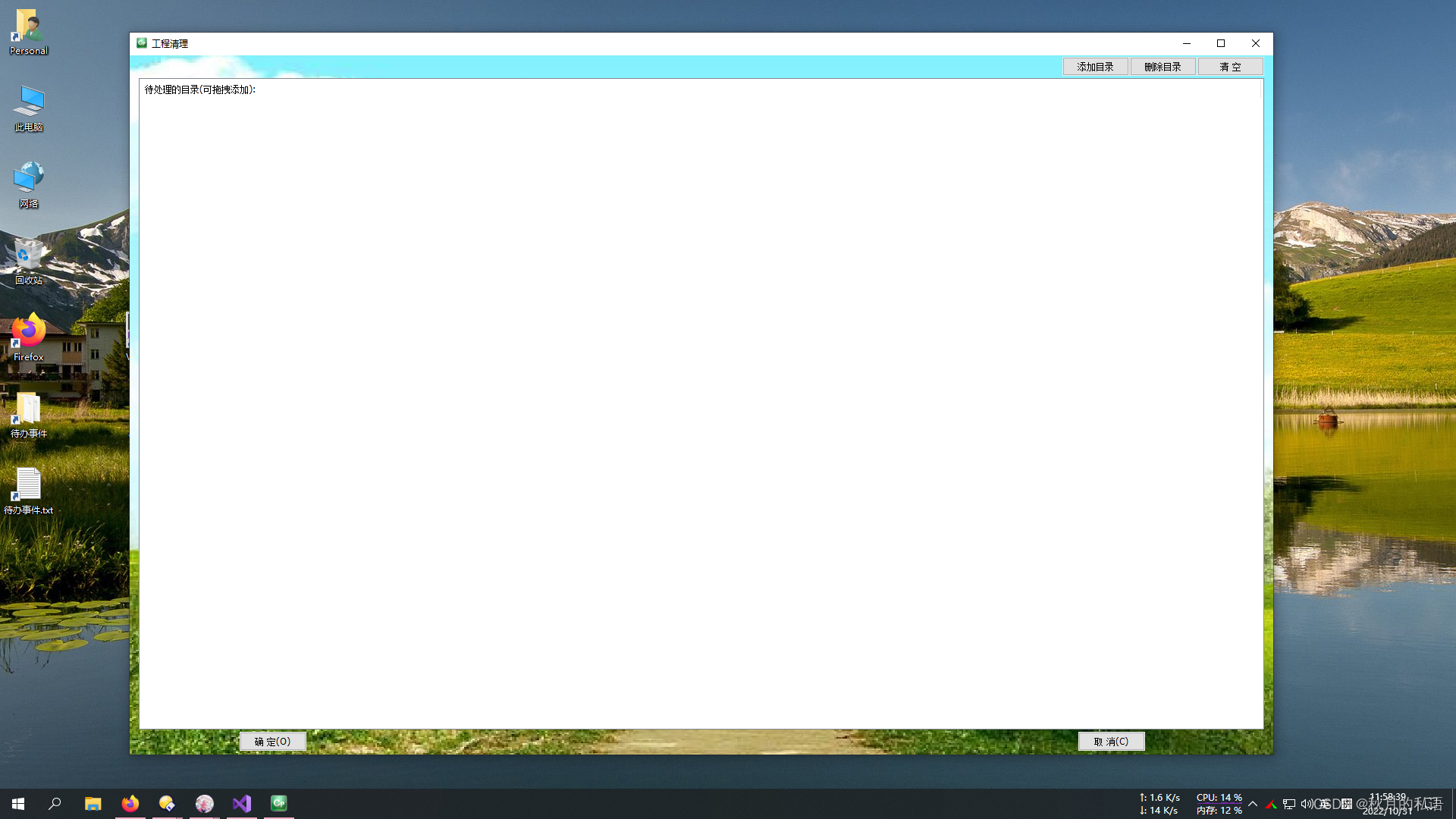1456x819 pixels.
Task: Open the Windows Start menu
Action: pyautogui.click(x=18, y=803)
